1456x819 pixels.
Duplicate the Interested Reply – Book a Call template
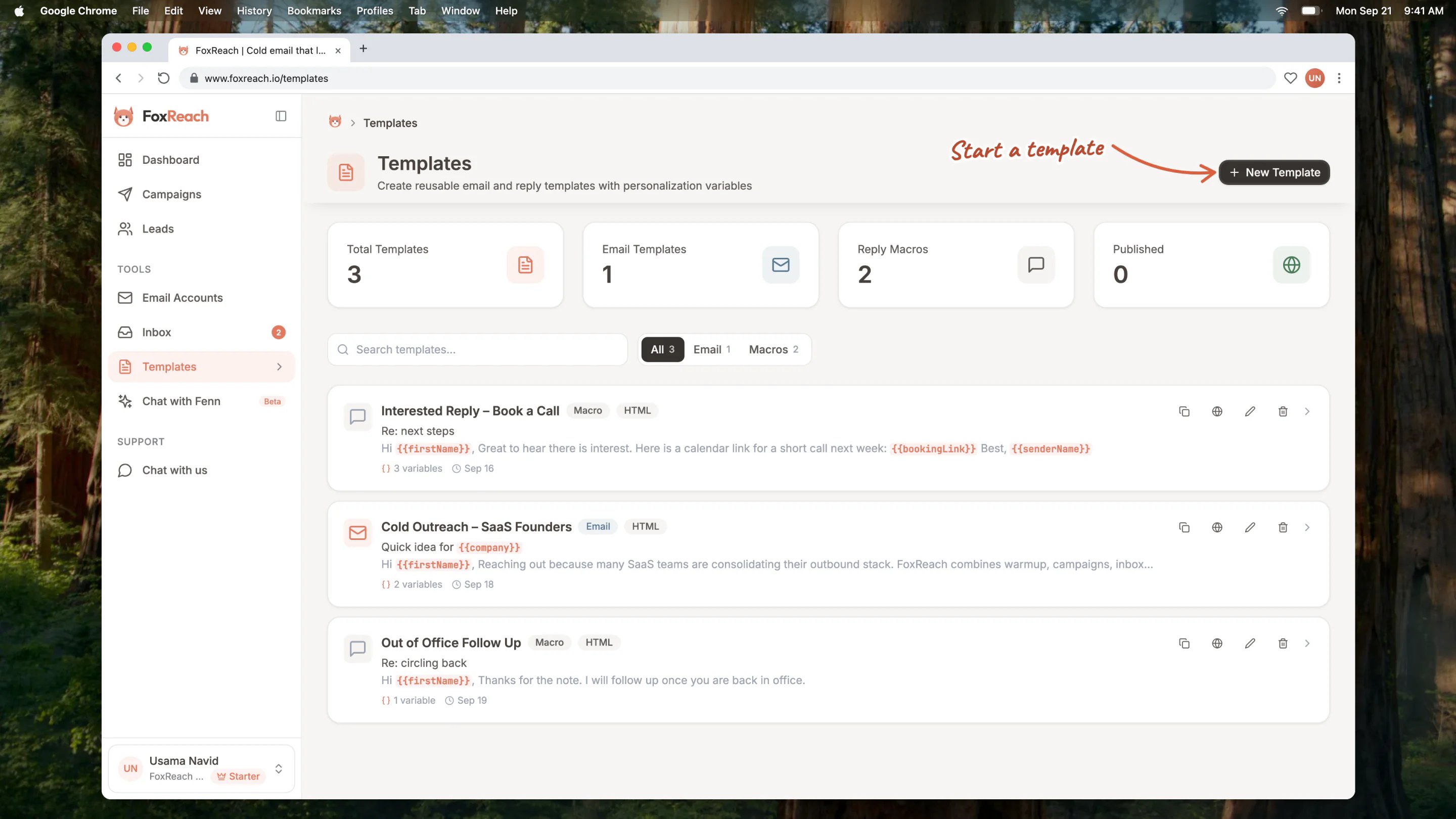[x=1184, y=412]
